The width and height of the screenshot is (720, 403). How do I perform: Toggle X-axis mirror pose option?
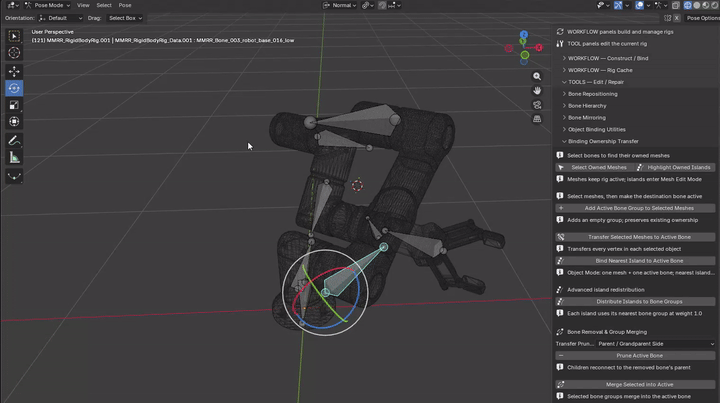tap(676, 18)
